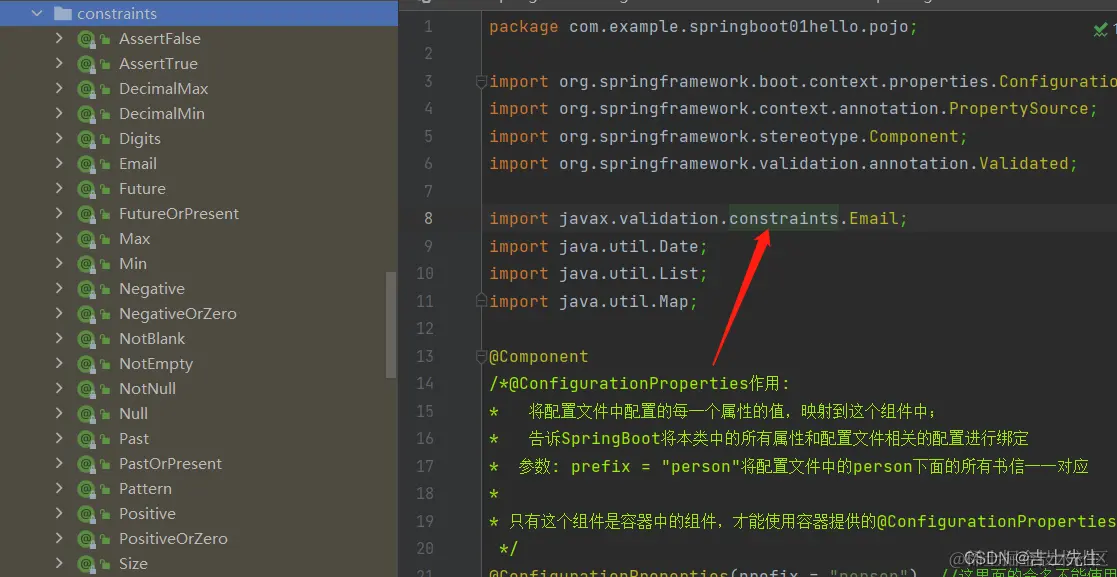Click the Digits annotation icon
This screenshot has width=1117, height=577.
point(86,139)
